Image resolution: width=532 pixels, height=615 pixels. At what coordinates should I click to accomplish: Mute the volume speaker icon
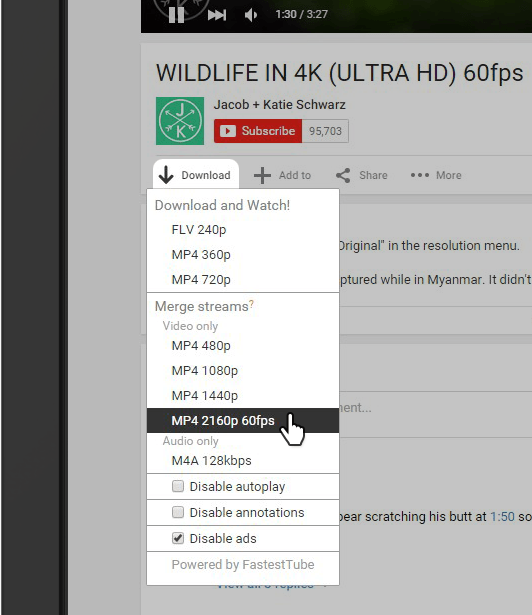[251, 15]
